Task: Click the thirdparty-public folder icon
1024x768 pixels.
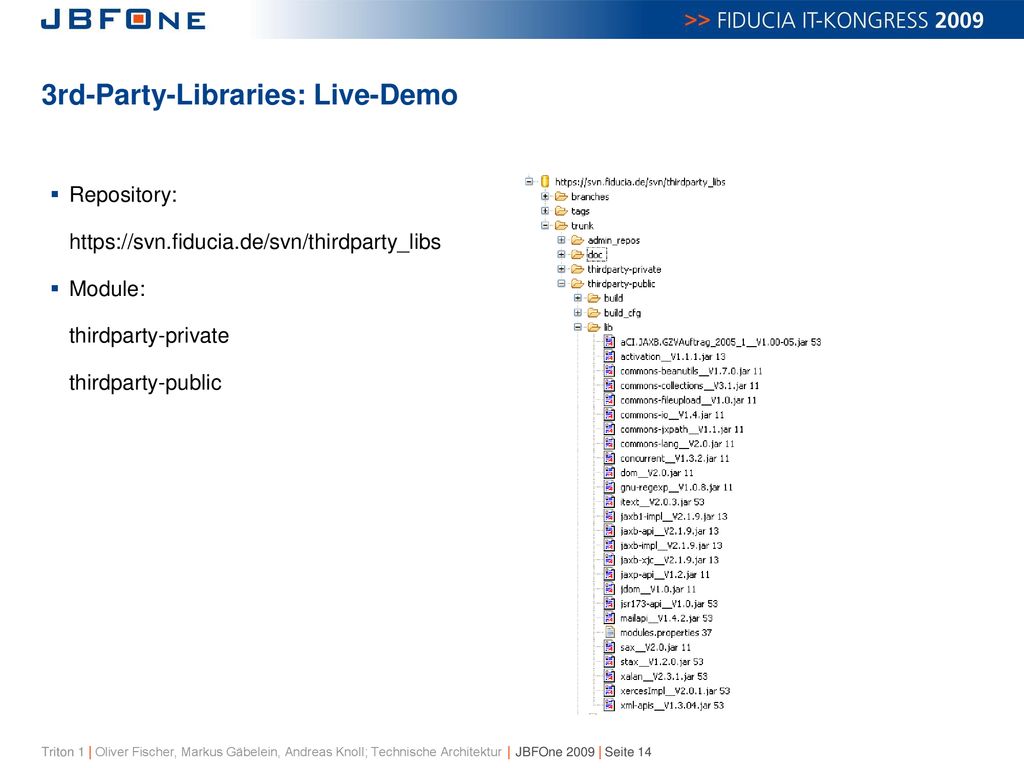Action: click(x=577, y=283)
